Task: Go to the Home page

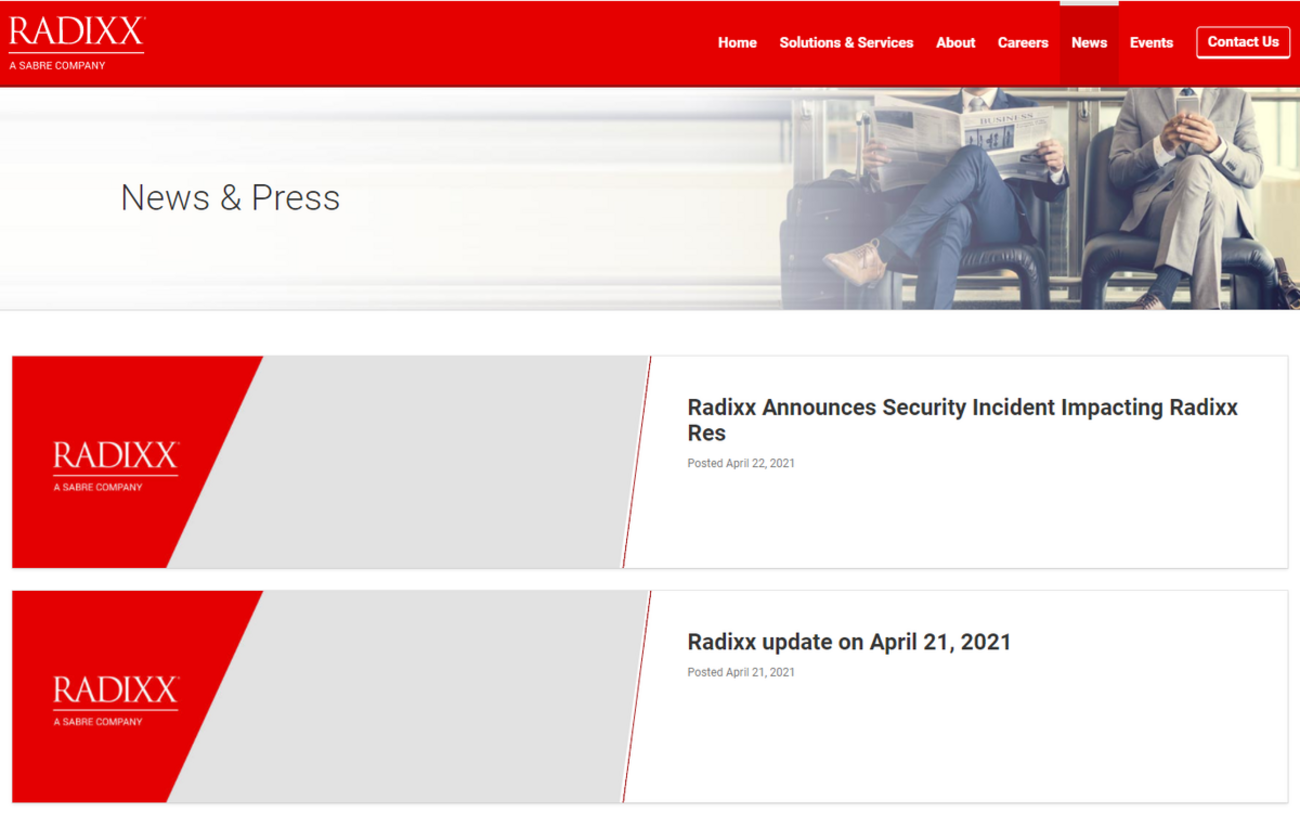Action: pos(737,43)
